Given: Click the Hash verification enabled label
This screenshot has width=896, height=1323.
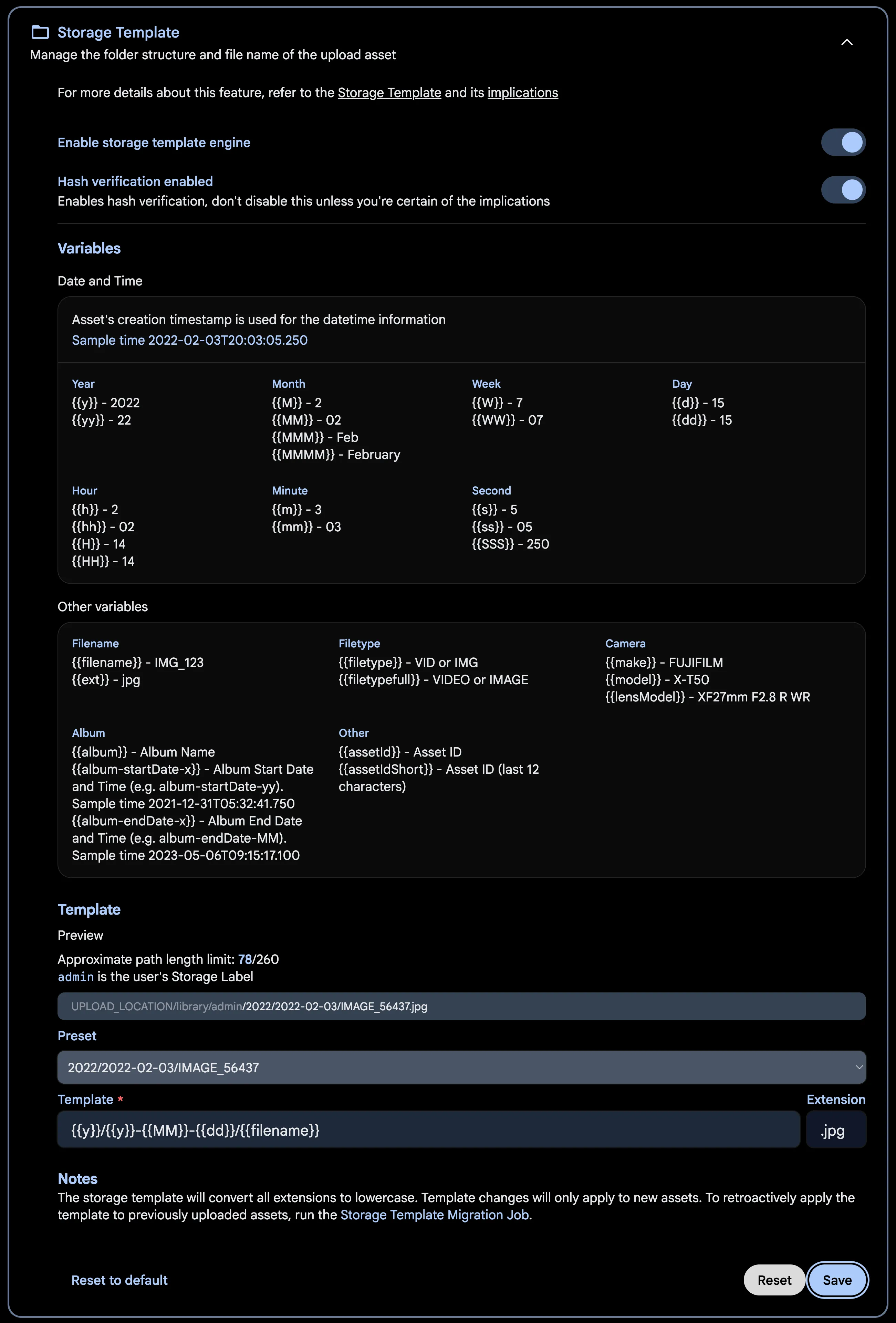Looking at the screenshot, I should pyautogui.click(x=135, y=181).
